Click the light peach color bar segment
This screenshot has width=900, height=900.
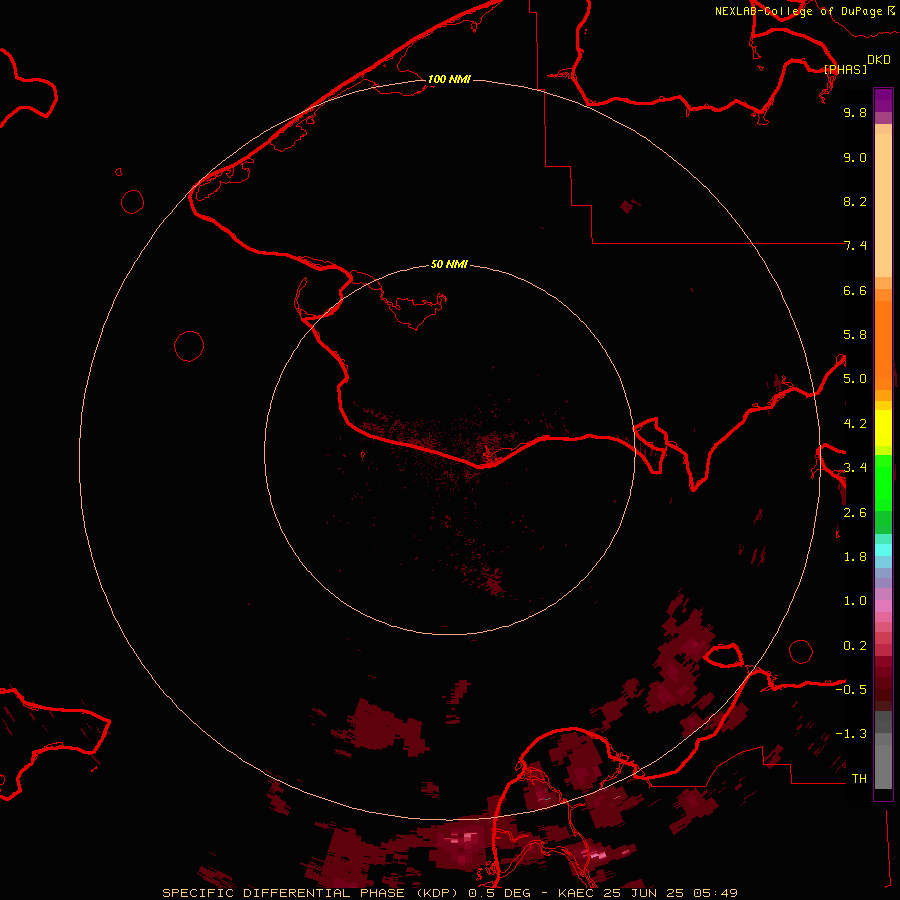click(883, 205)
